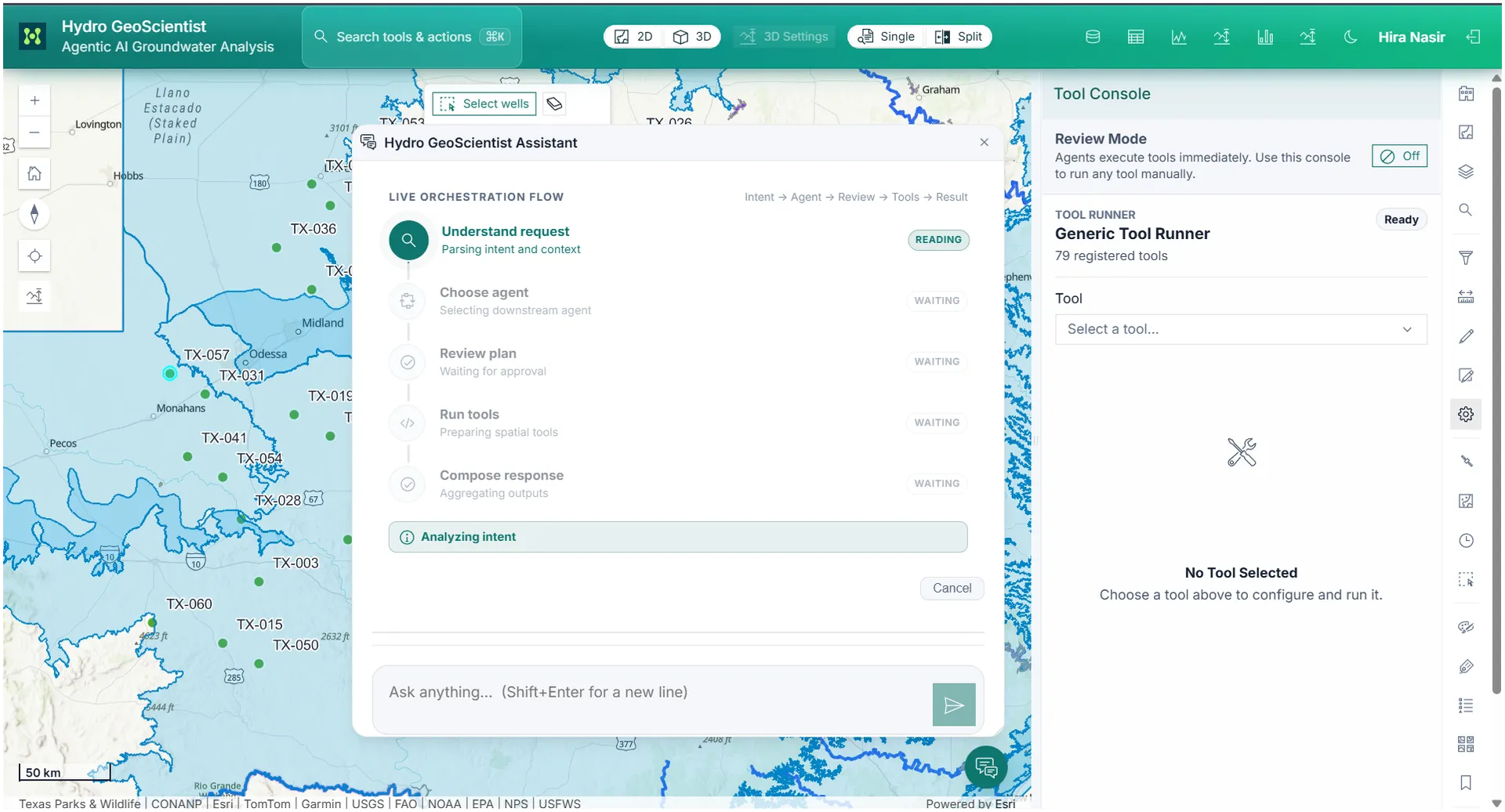The width and height of the screenshot is (1505, 812).
Task: Click the Hydro GeoScientist logo icon
Action: tap(32, 36)
